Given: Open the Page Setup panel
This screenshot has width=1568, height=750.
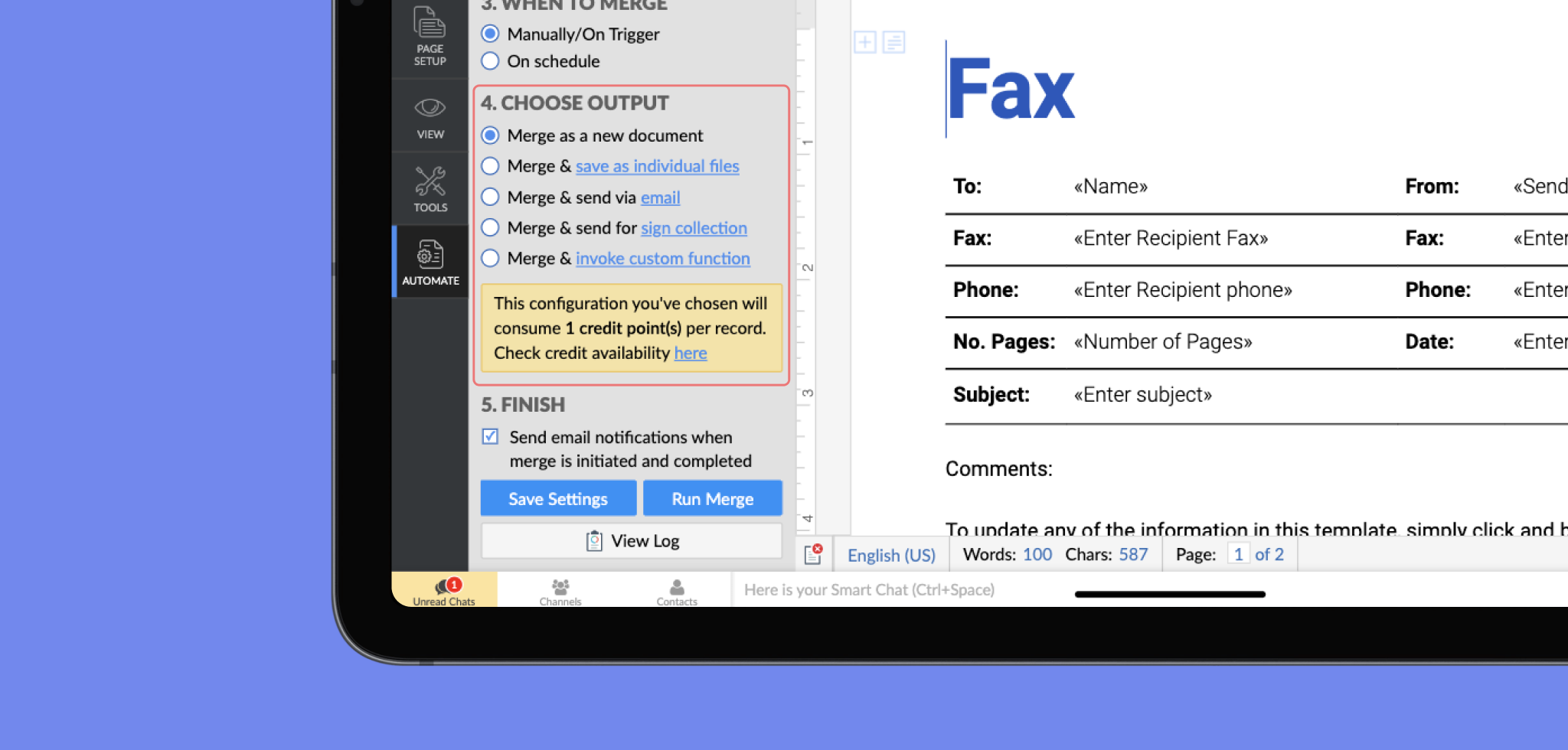Looking at the screenshot, I should pos(430,36).
